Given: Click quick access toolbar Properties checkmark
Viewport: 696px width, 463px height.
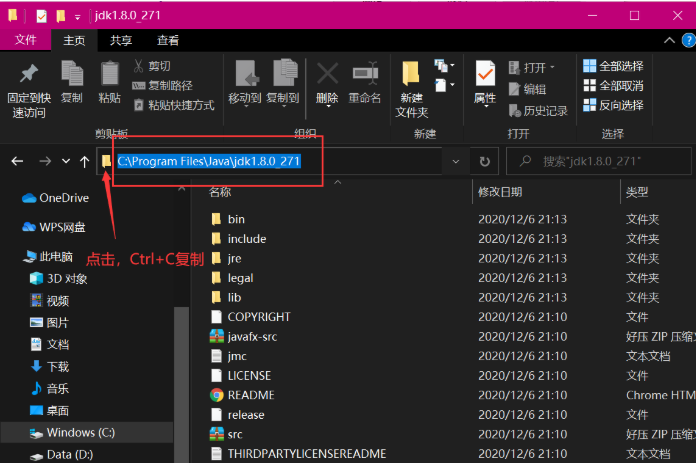Looking at the screenshot, I should click(42, 16).
